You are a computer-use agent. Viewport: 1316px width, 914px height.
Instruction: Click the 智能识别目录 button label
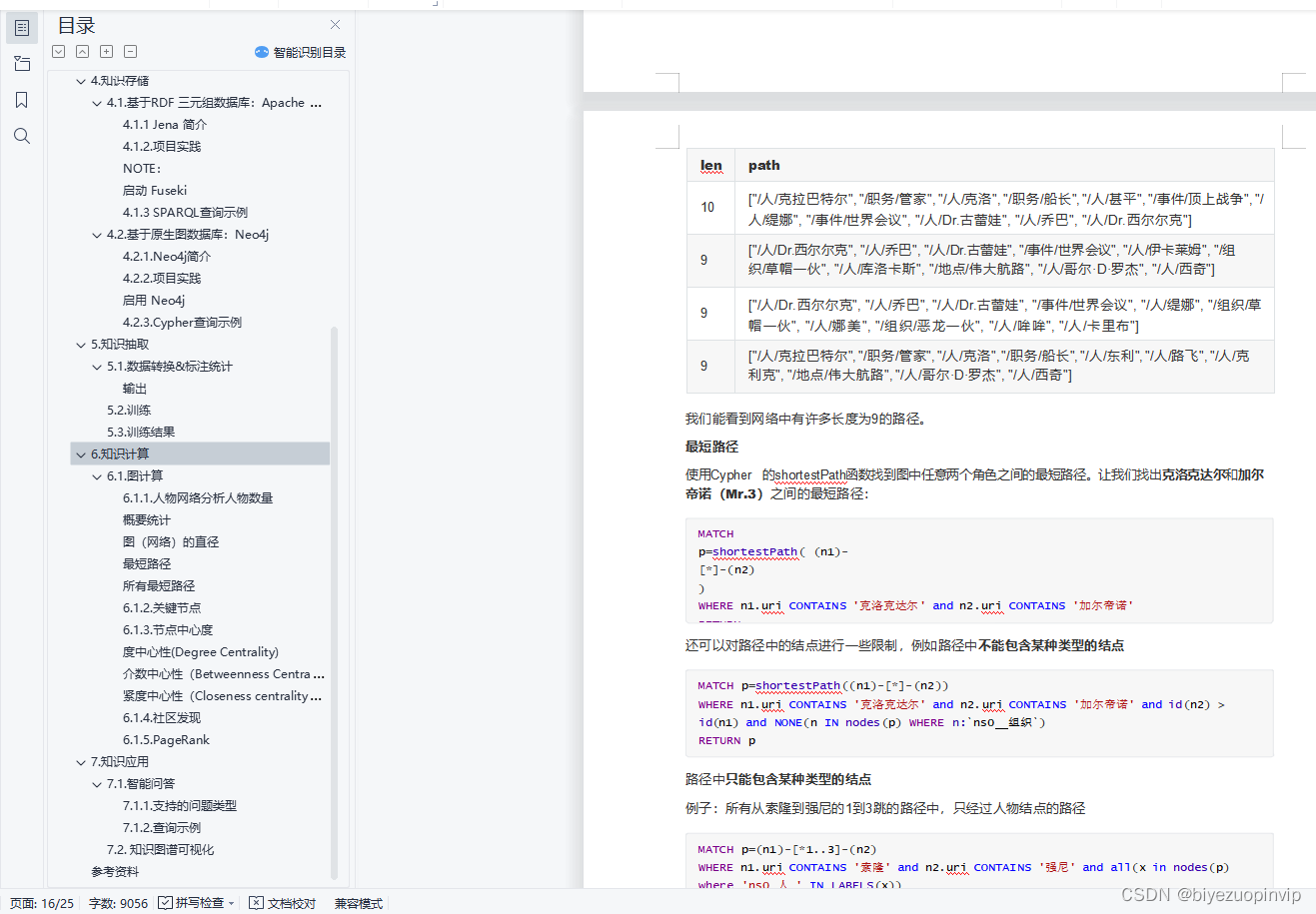tap(310, 52)
